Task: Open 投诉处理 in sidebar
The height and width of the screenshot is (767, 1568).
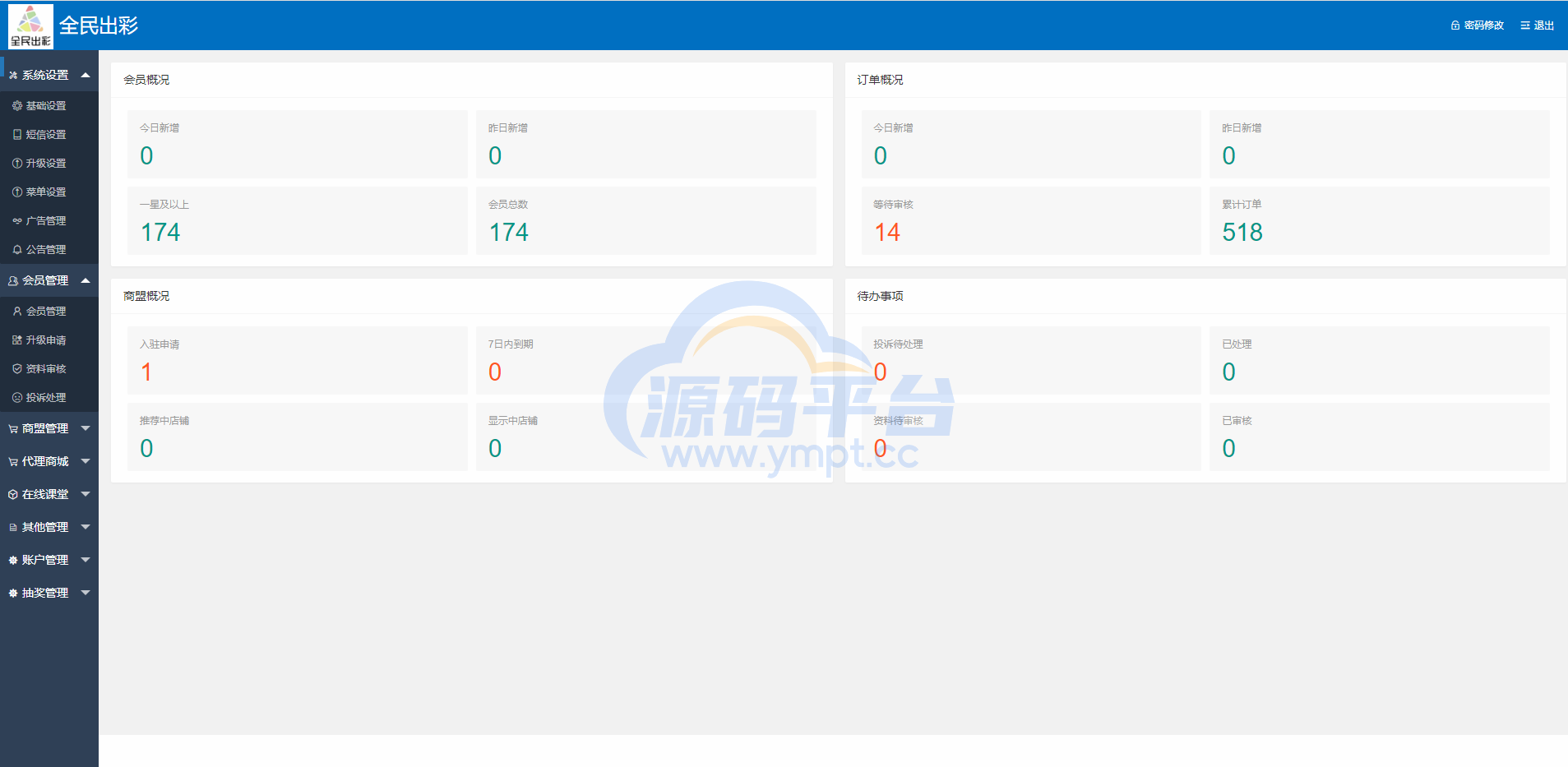Action: coord(49,398)
